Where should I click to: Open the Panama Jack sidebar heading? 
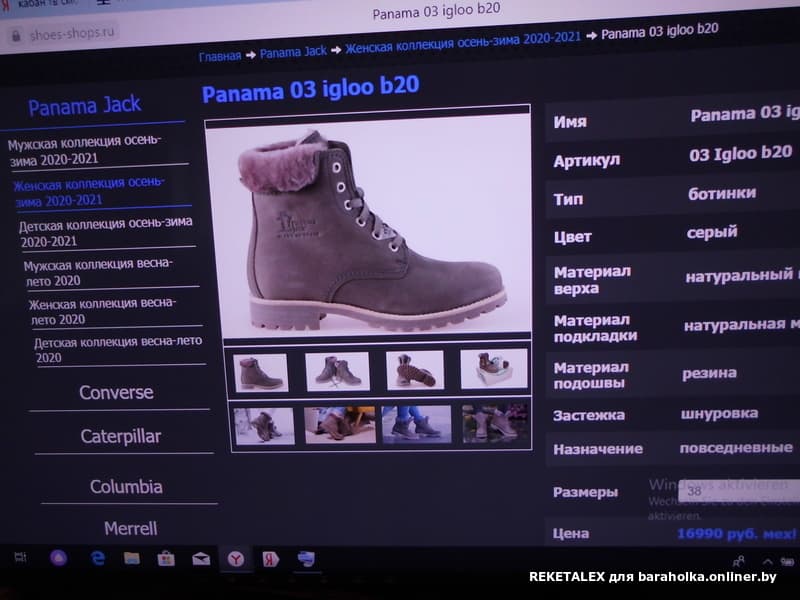[85, 106]
